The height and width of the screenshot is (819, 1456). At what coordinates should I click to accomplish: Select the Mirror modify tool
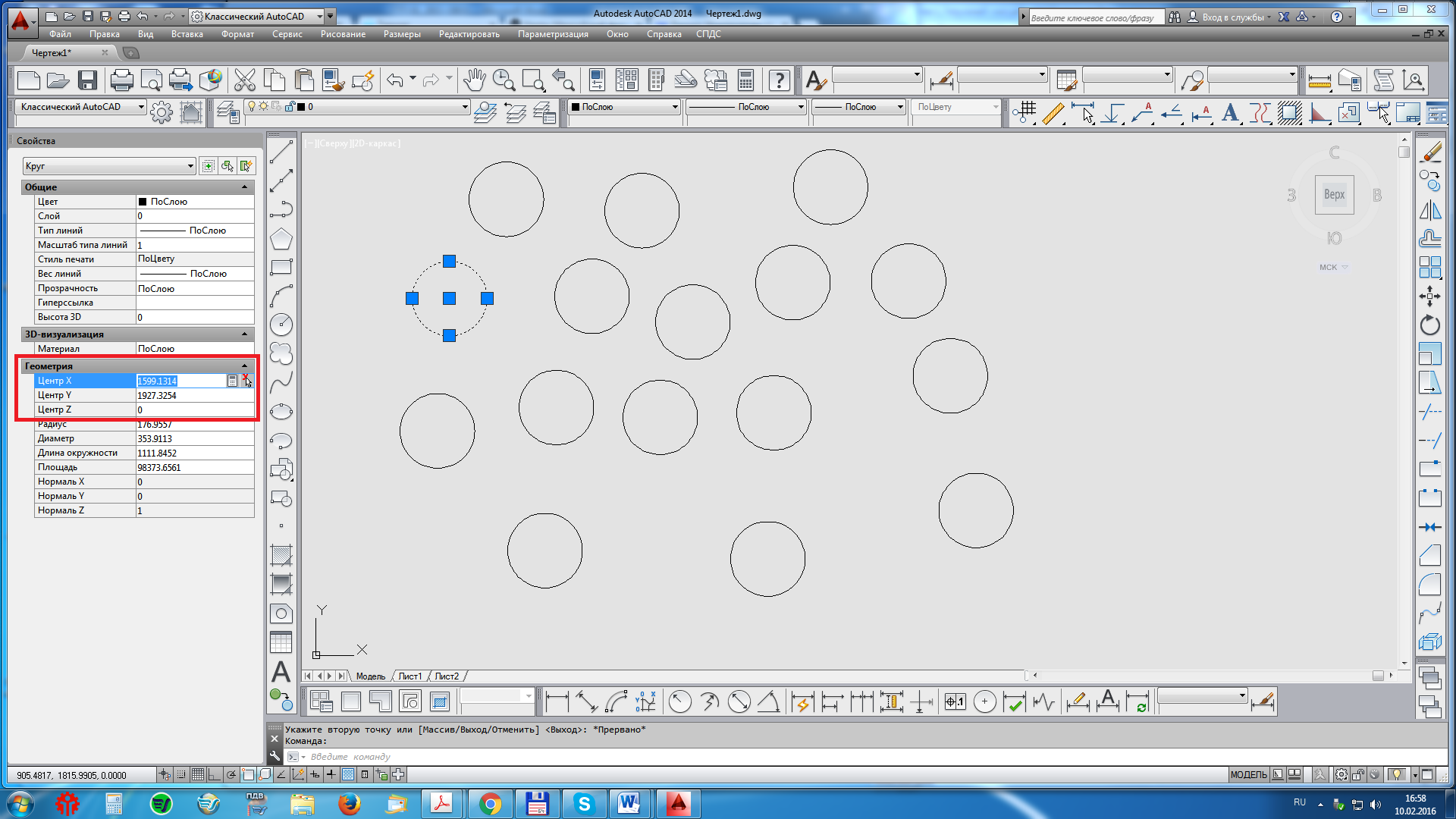(x=1429, y=210)
